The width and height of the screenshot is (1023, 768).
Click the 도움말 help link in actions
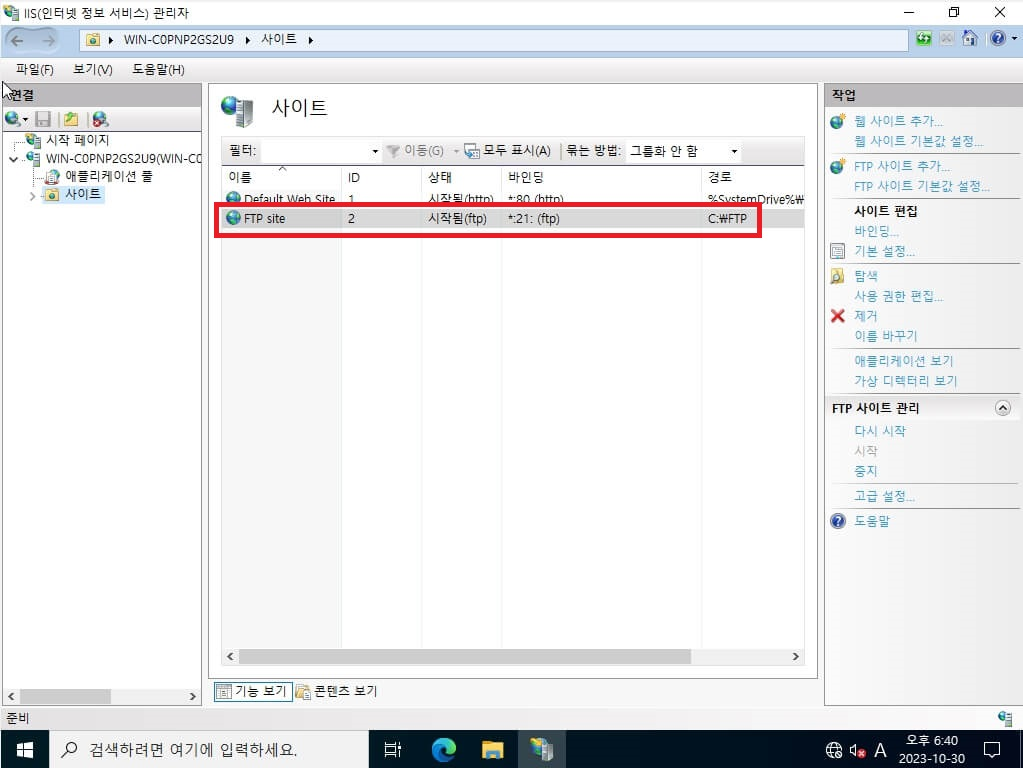pos(872,521)
